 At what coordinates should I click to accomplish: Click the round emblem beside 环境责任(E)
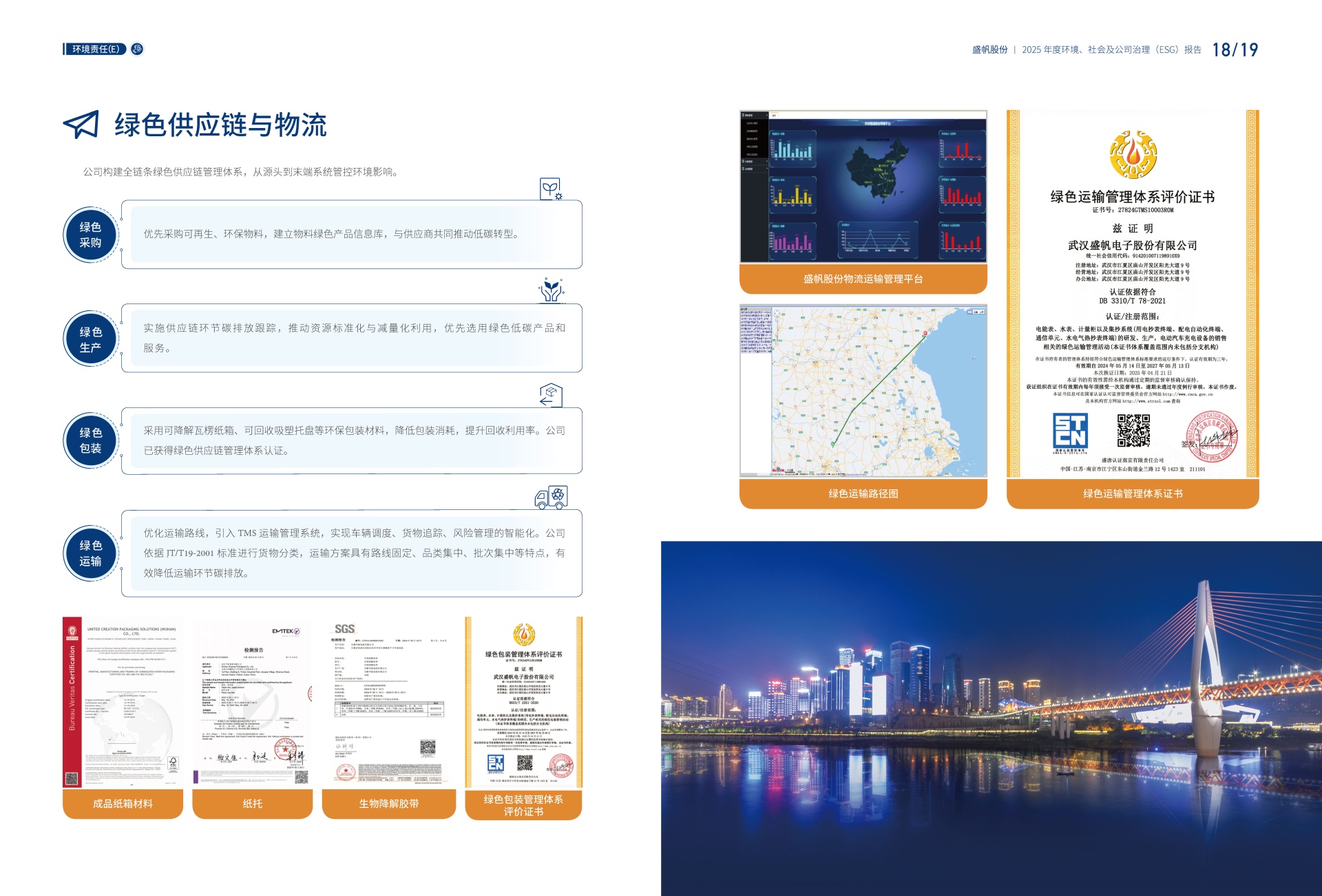click(137, 49)
